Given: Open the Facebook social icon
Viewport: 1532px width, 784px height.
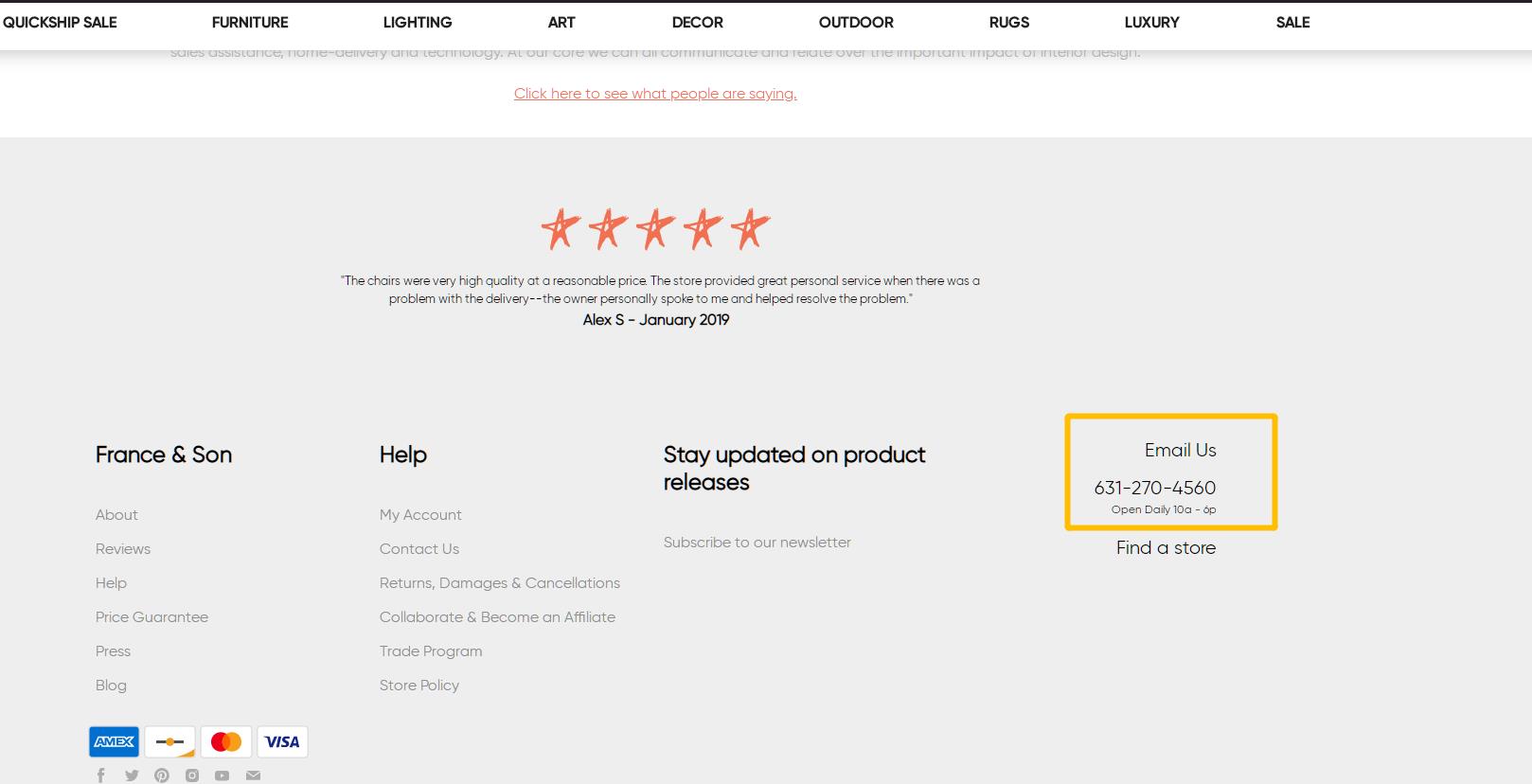Looking at the screenshot, I should point(101,775).
